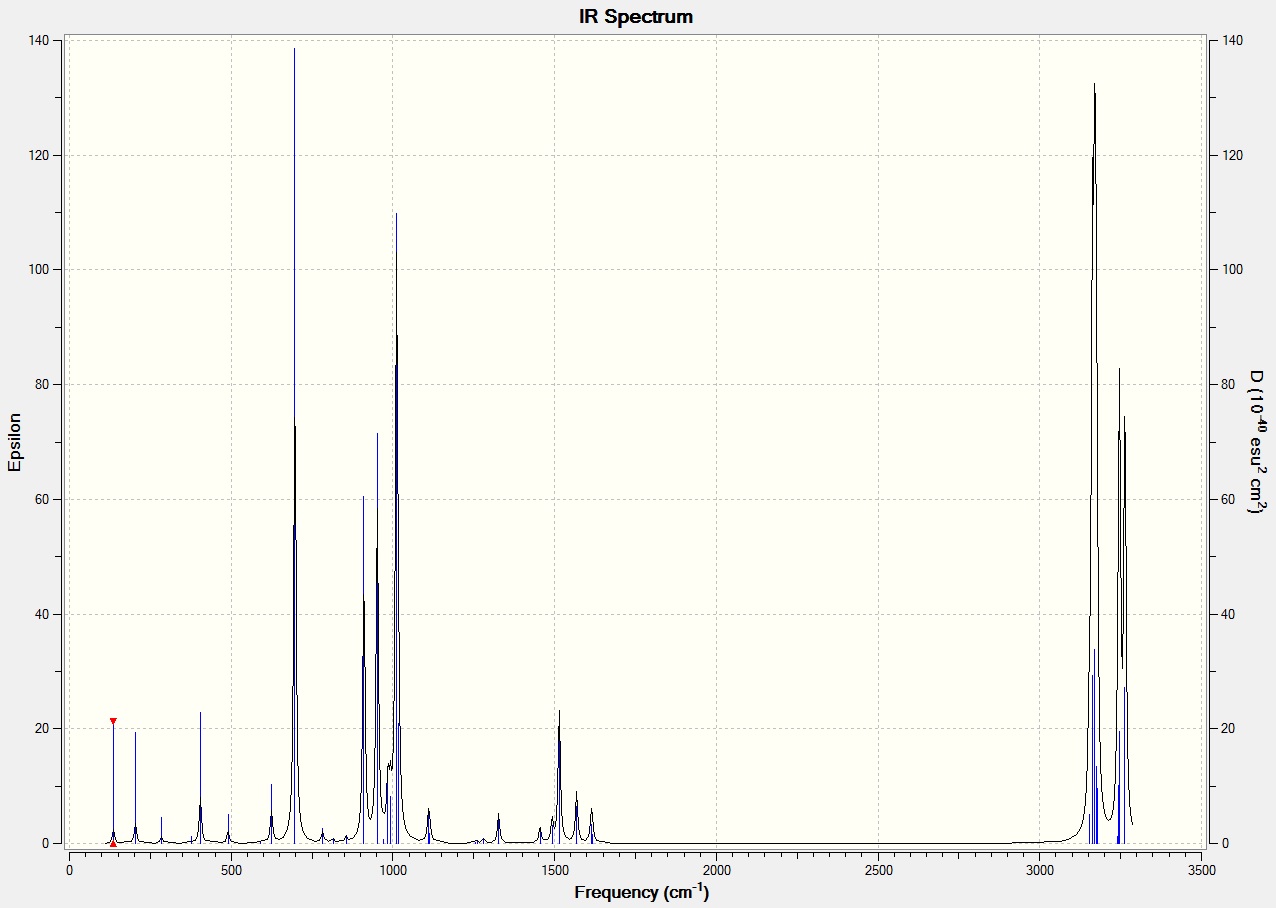Viewport: 1276px width, 908px height.
Task: Click the "3000" frequency tick label
Action: coord(1040,870)
